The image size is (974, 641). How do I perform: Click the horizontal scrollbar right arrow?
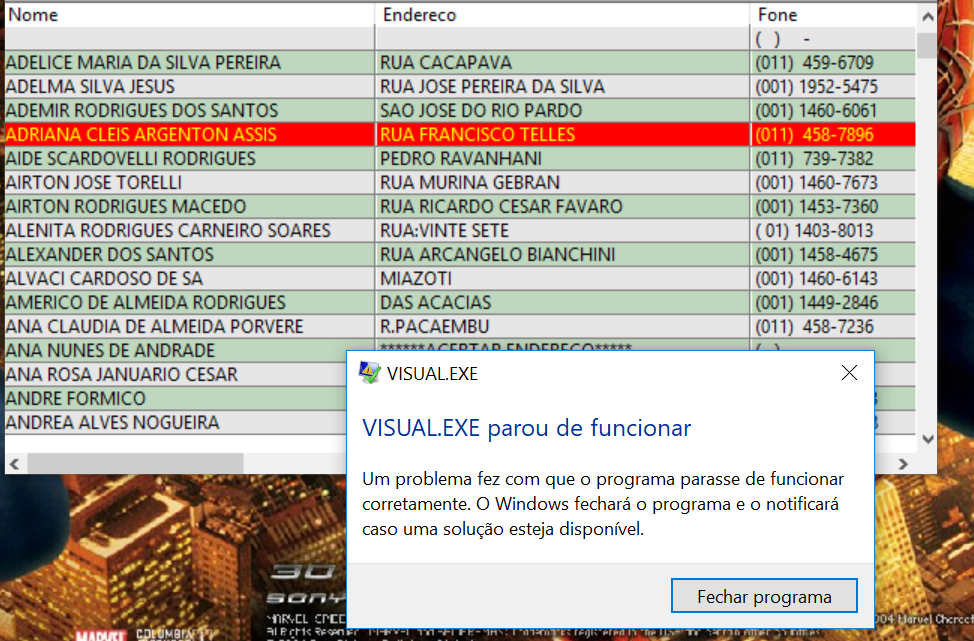(903, 463)
